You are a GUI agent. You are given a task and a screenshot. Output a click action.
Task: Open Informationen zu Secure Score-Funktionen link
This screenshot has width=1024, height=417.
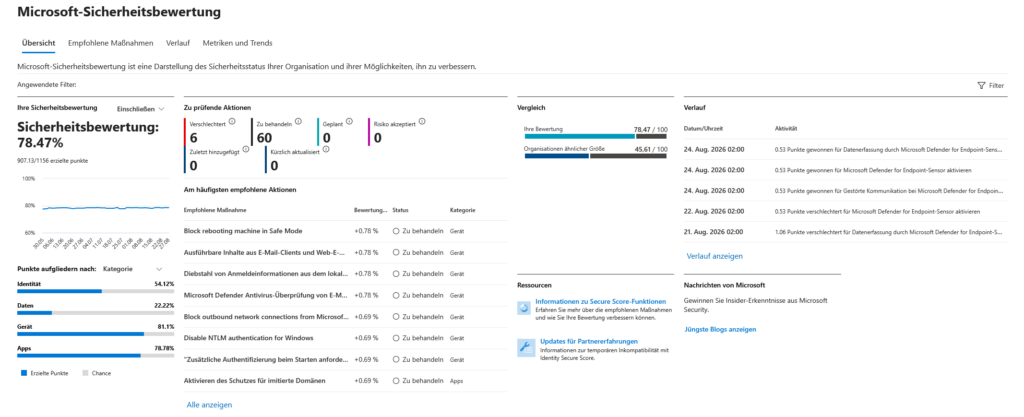[x=600, y=301]
